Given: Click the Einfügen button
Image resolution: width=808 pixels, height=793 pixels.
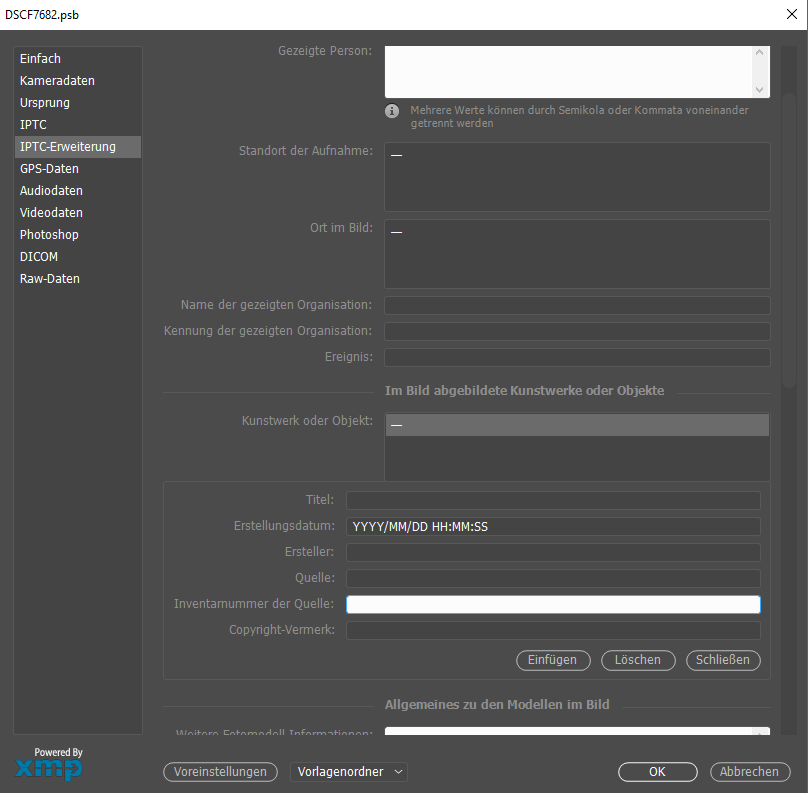Looking at the screenshot, I should click(552, 660).
